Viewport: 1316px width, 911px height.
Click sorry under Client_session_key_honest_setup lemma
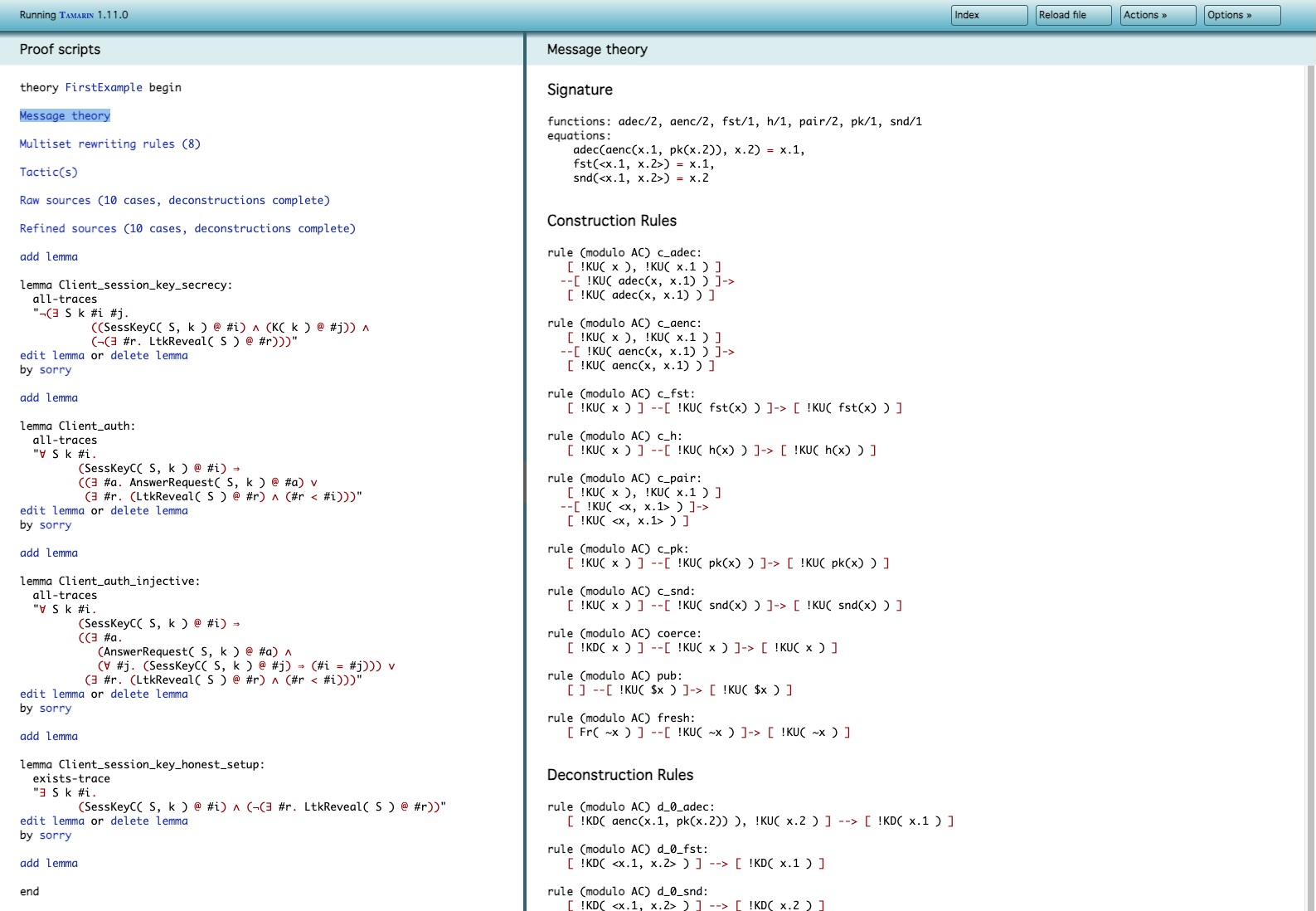pyautogui.click(x=56, y=835)
